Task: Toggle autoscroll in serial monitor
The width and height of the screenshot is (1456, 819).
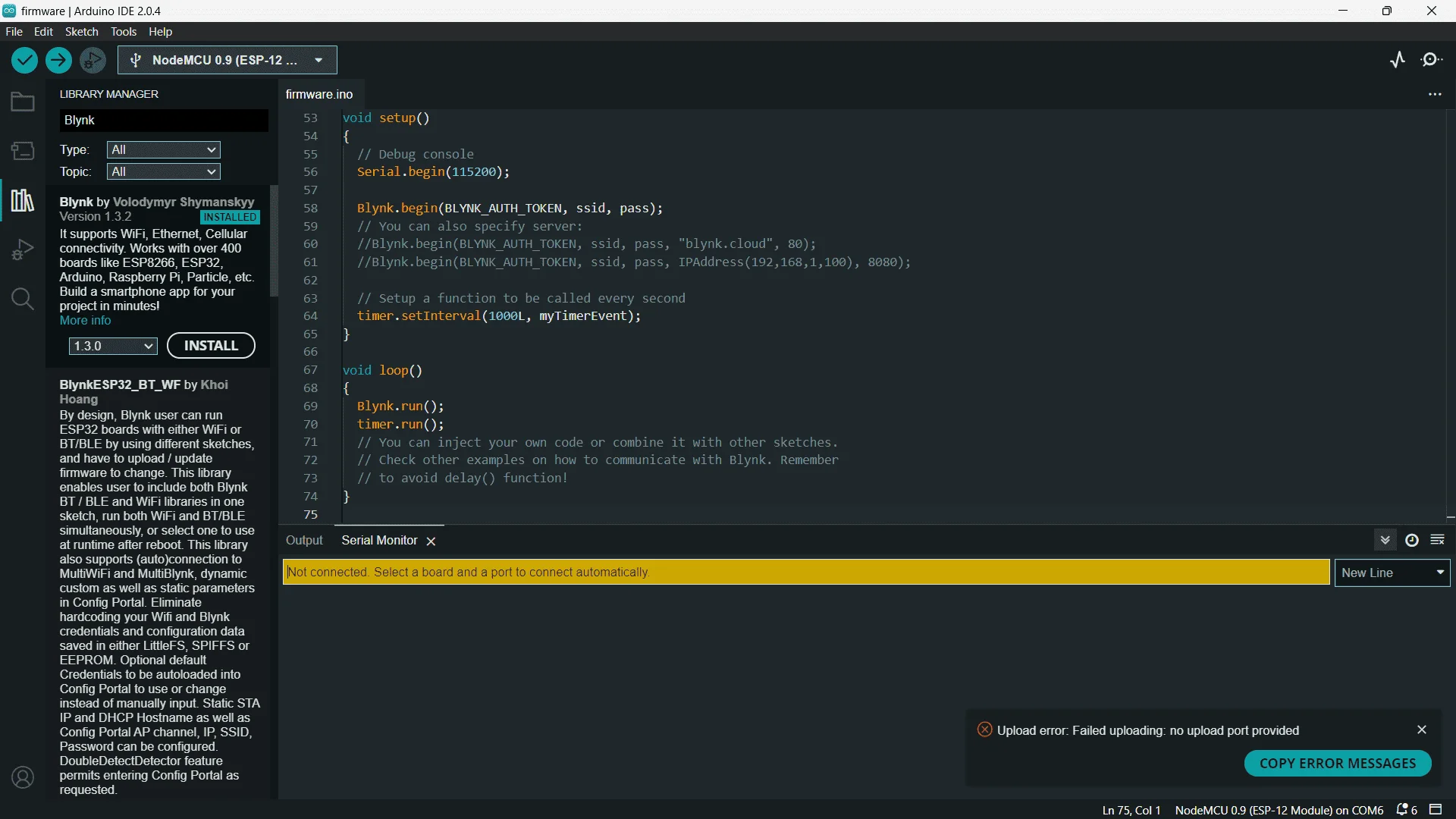Action: coord(1385,540)
